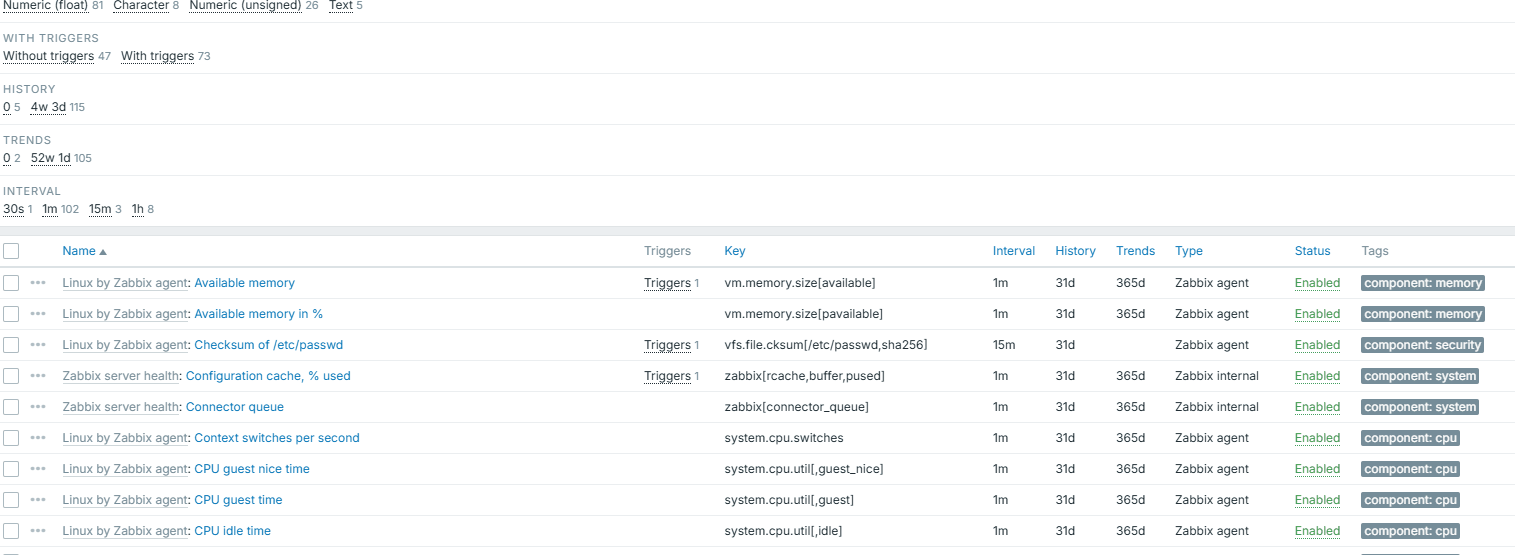
Task: Open three-dot menu for CPU guest nice time
Action: [38, 469]
